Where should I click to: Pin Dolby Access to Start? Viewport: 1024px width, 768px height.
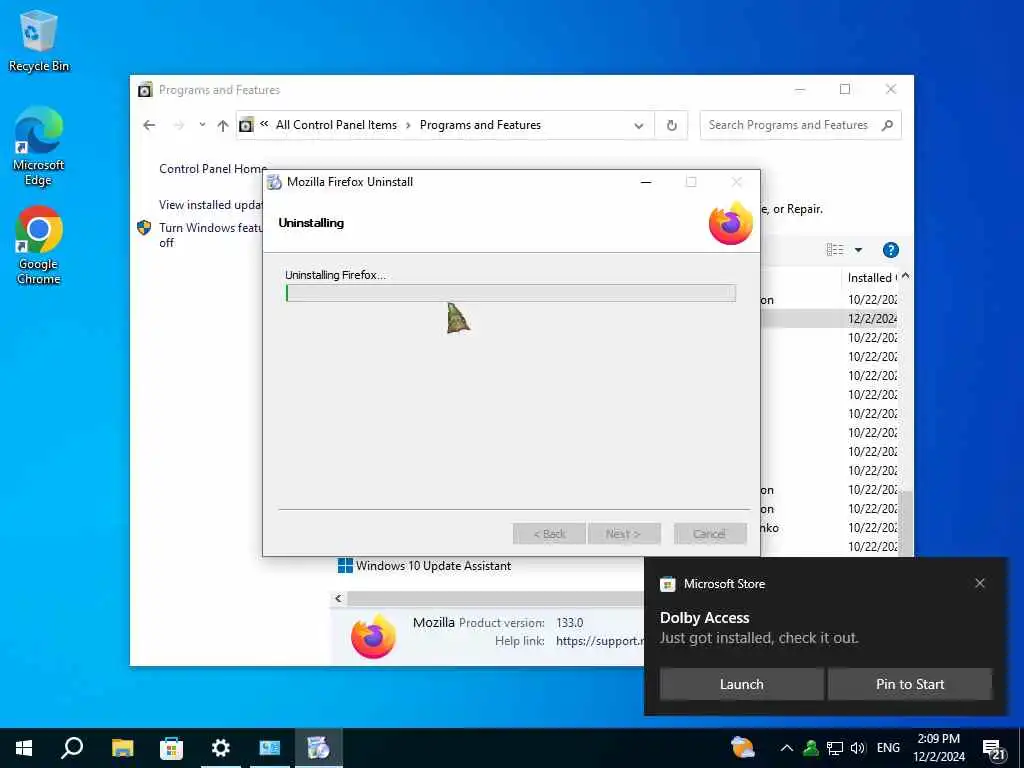point(910,684)
